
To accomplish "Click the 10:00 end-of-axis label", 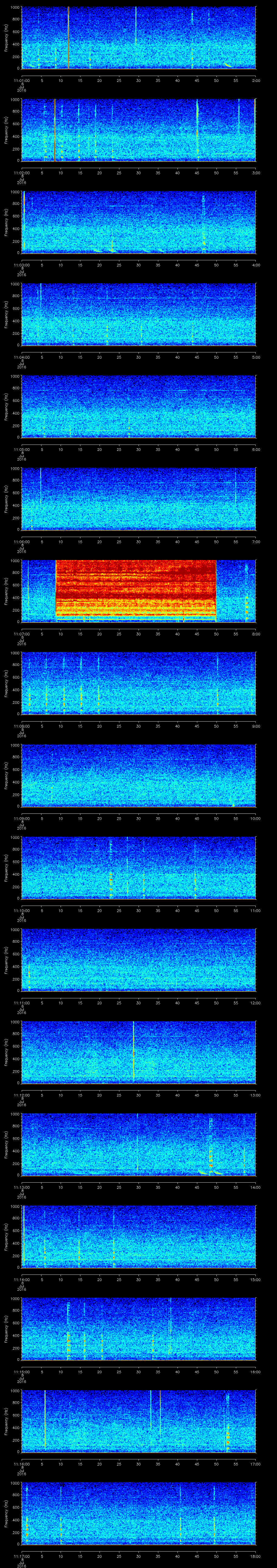I will tap(255, 818).
